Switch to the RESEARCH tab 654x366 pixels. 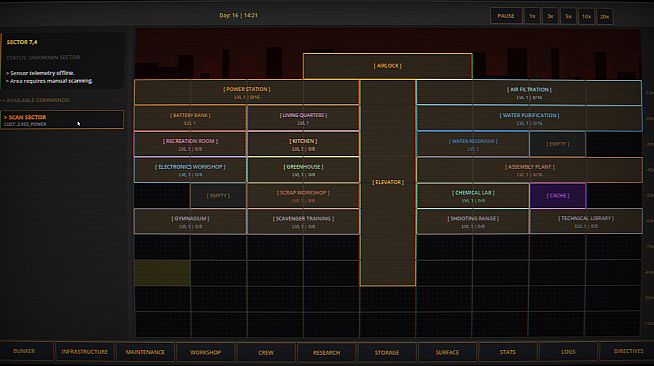point(327,352)
